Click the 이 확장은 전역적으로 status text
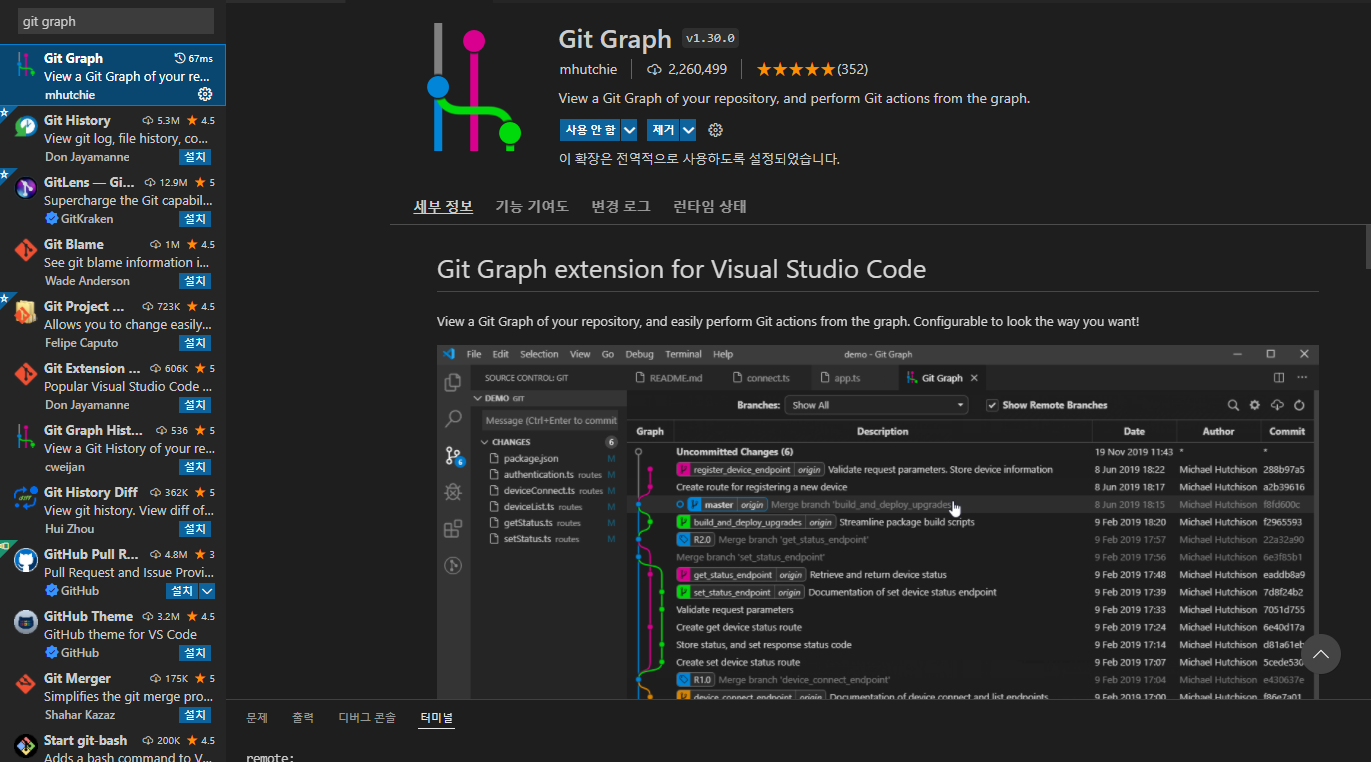 tap(699, 159)
